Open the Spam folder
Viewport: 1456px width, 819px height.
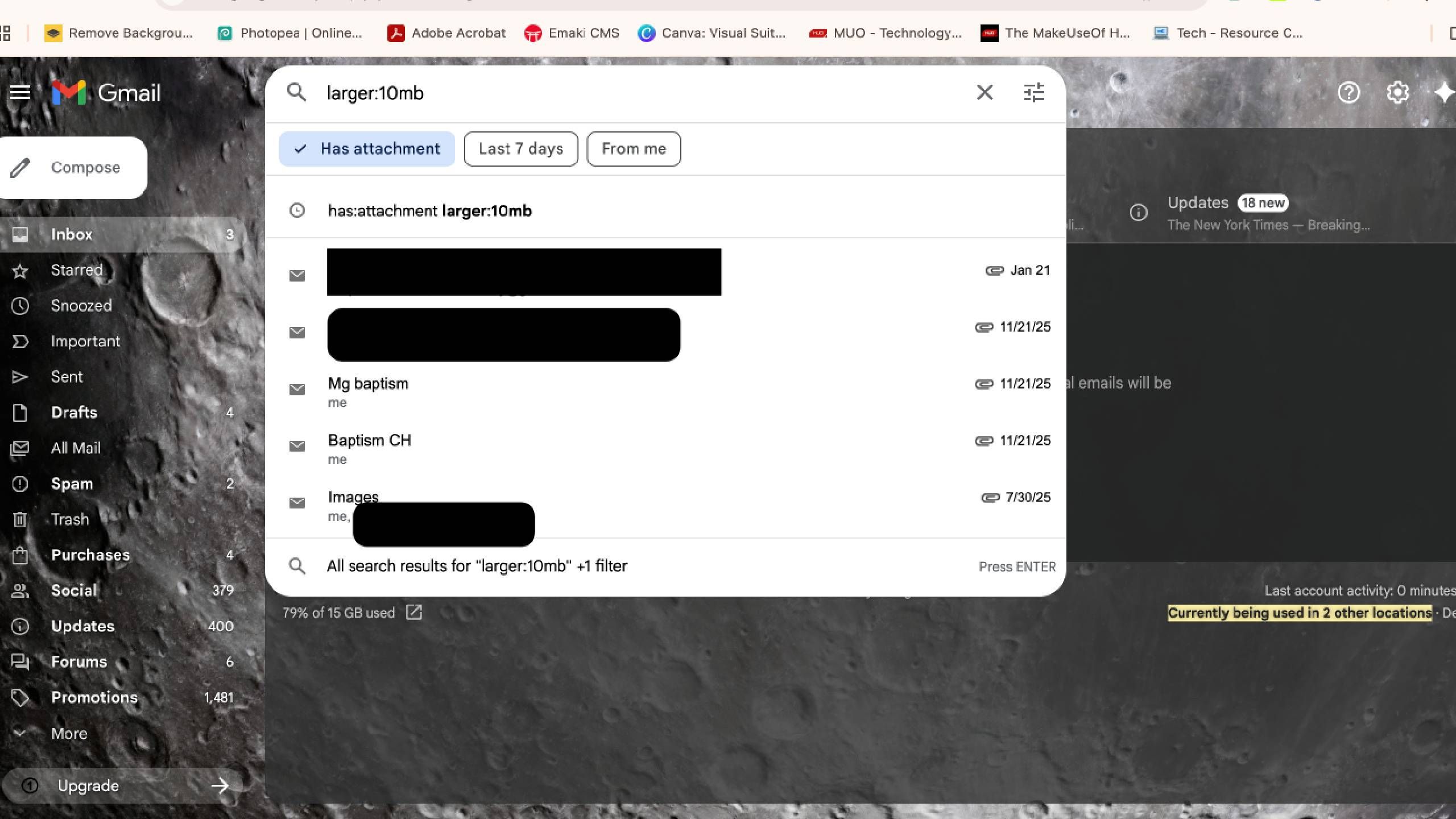pos(122,483)
